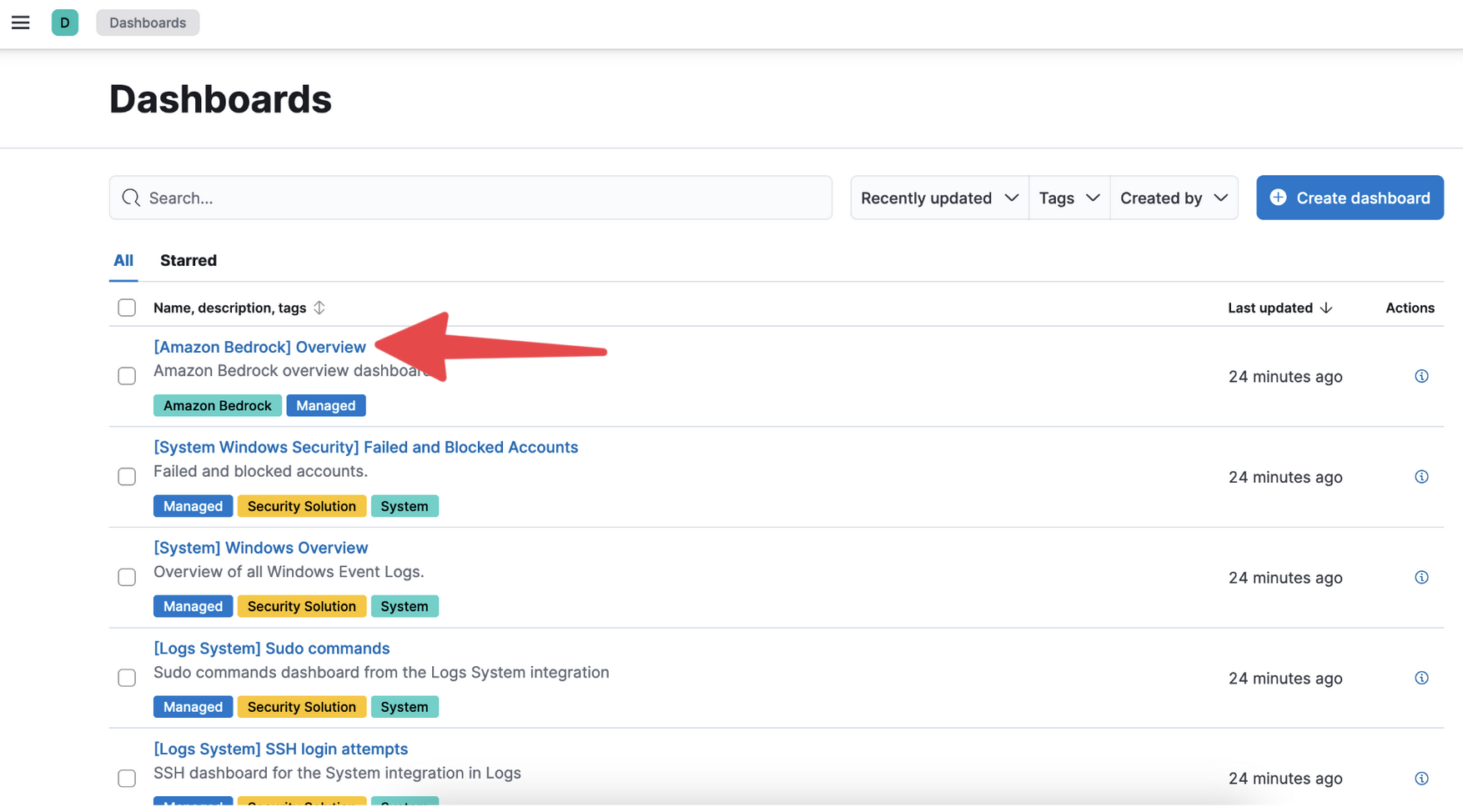The width and height of the screenshot is (1463, 812).
Task: Open info for Windows Overview row
Action: pos(1421,578)
